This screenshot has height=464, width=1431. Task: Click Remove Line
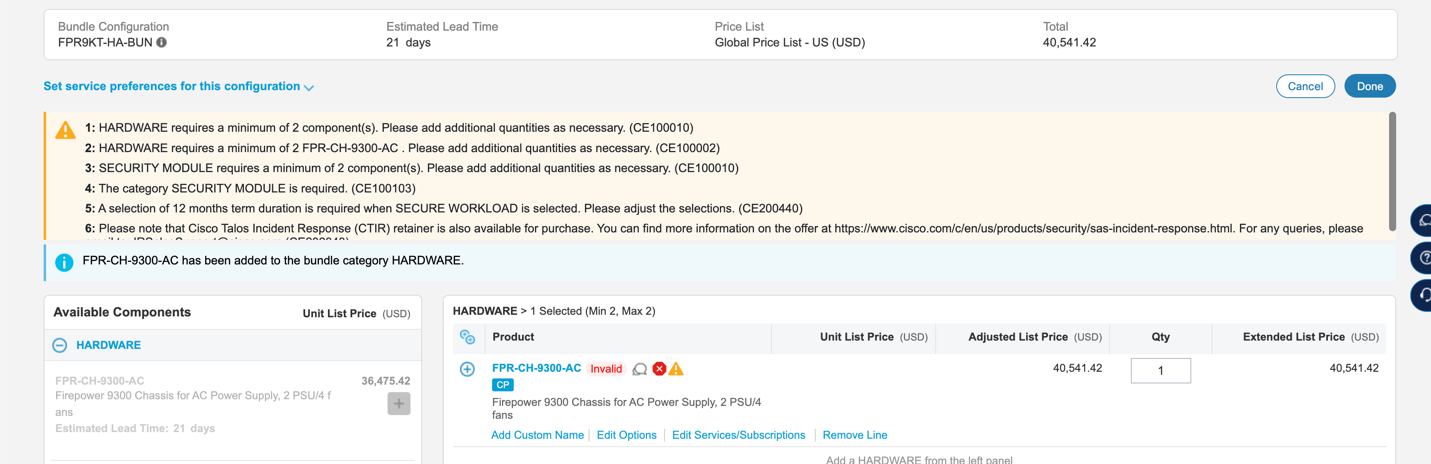pos(855,435)
